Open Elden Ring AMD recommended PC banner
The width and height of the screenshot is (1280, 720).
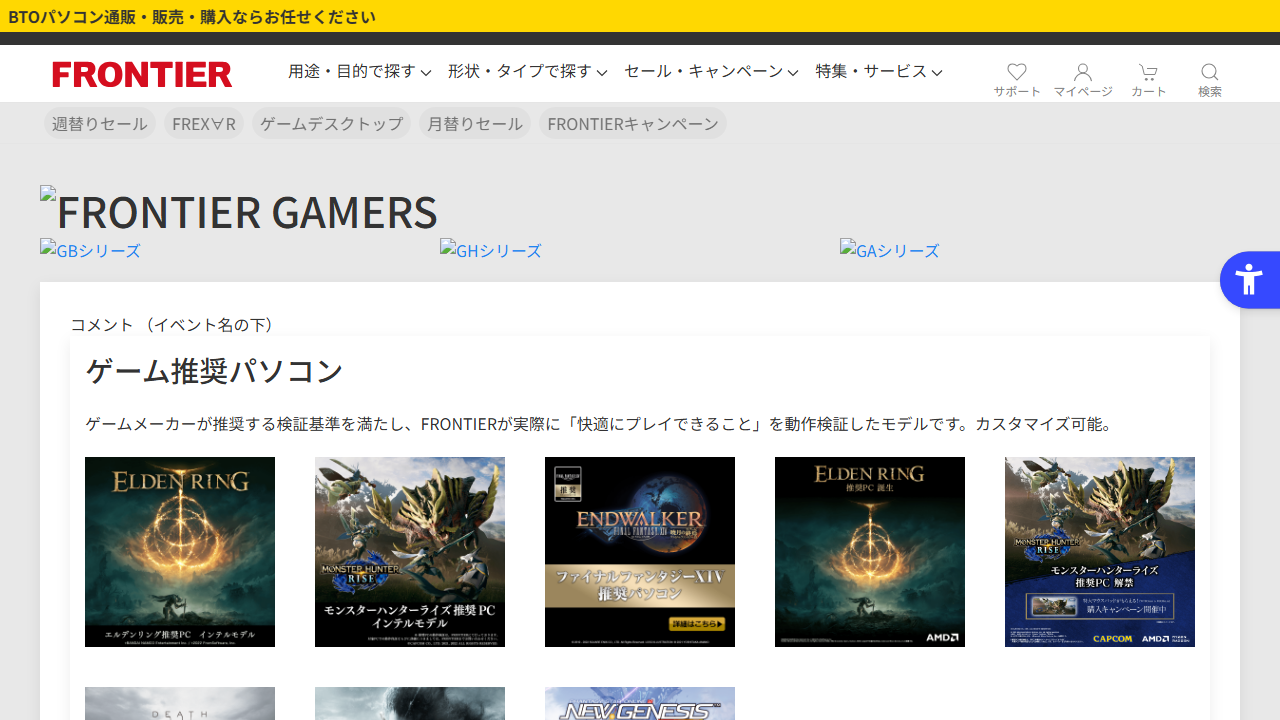click(870, 552)
